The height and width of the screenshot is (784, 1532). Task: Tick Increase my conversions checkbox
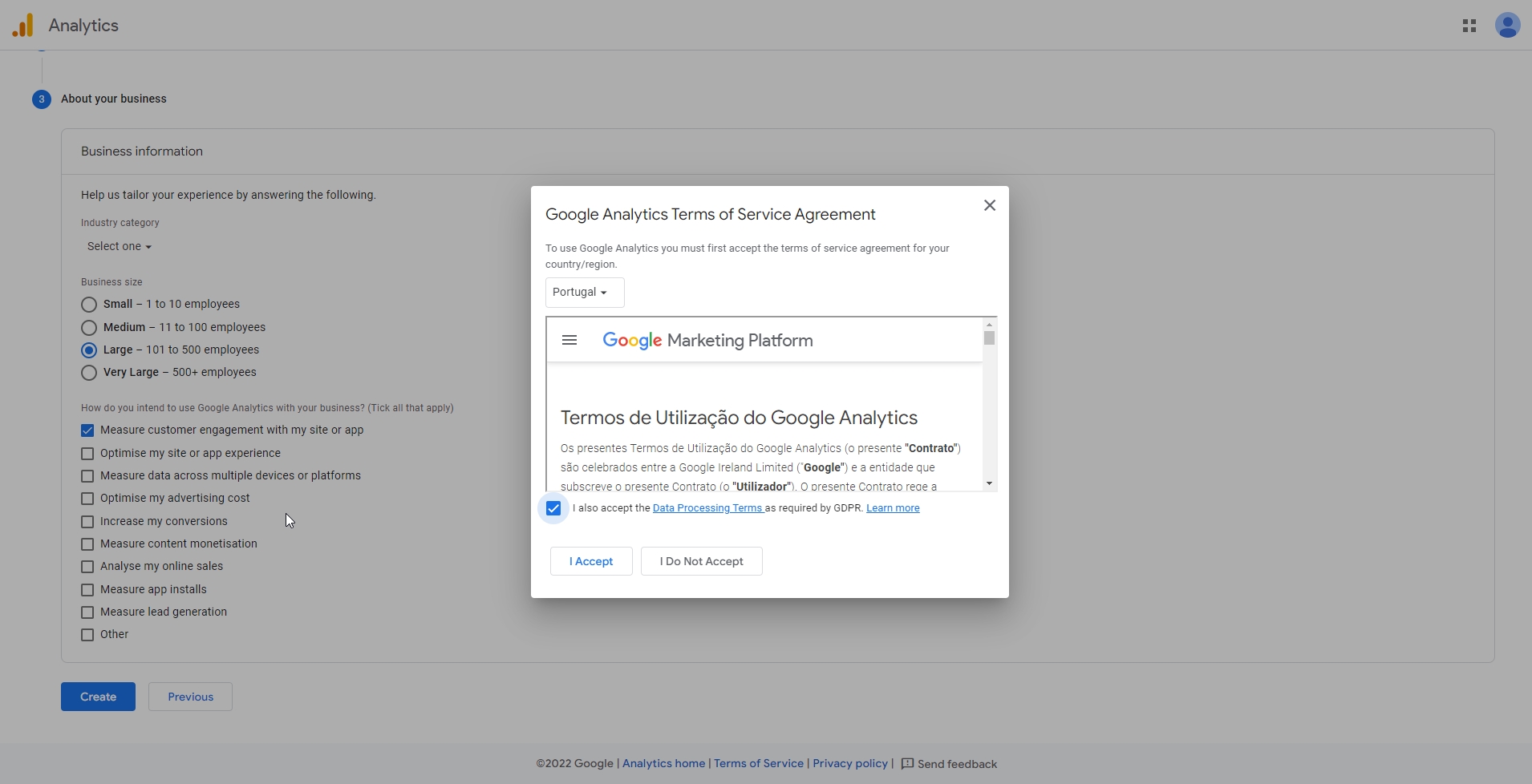tap(87, 522)
